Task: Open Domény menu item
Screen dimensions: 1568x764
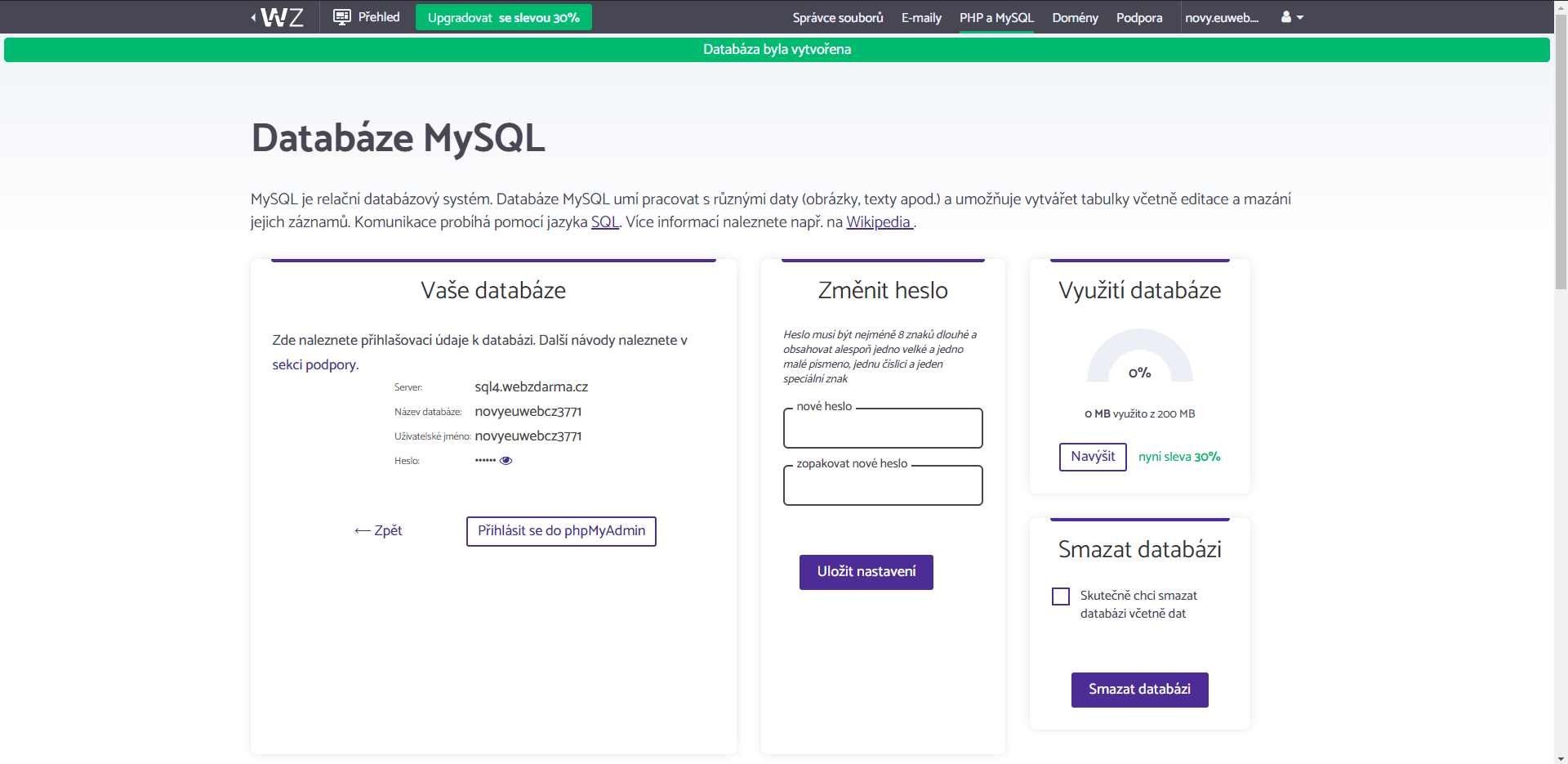Action: pyautogui.click(x=1075, y=17)
